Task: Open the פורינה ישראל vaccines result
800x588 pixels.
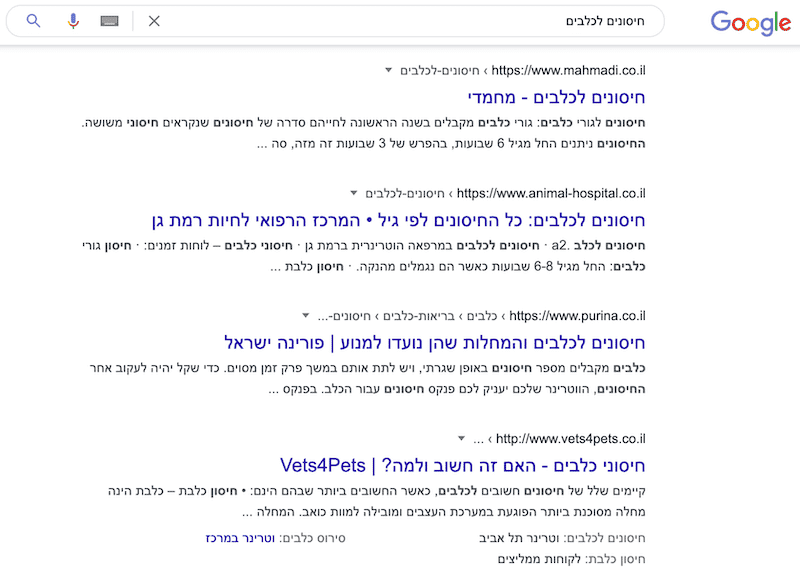Action: point(435,342)
